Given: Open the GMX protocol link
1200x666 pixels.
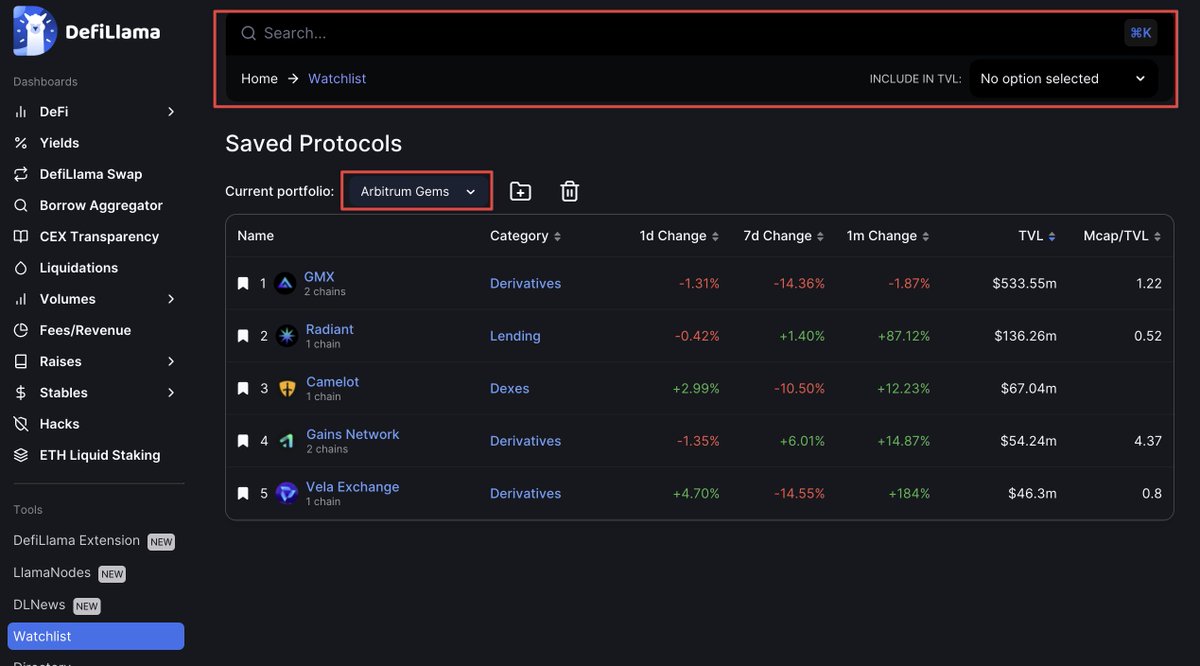Looking at the screenshot, I should tap(319, 277).
